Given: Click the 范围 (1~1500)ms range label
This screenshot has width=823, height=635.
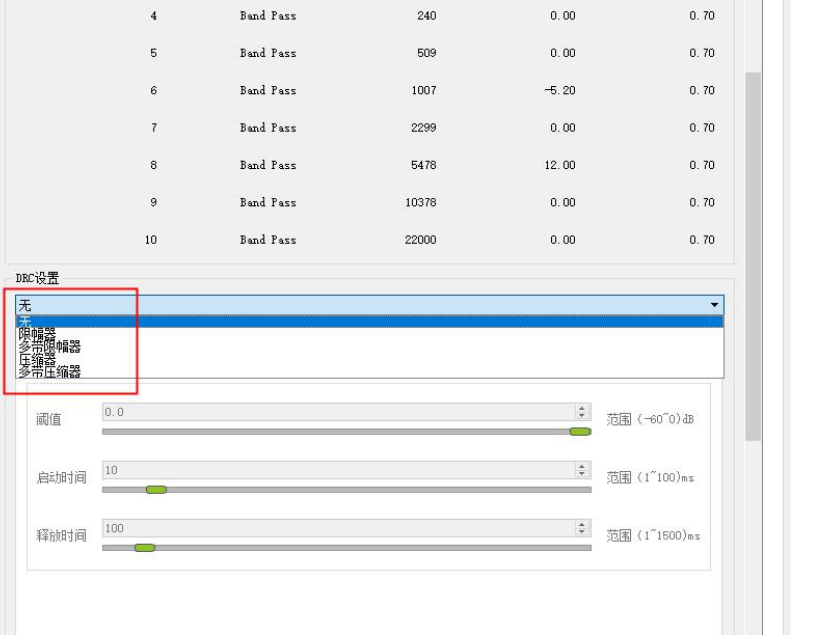Looking at the screenshot, I should [653, 535].
